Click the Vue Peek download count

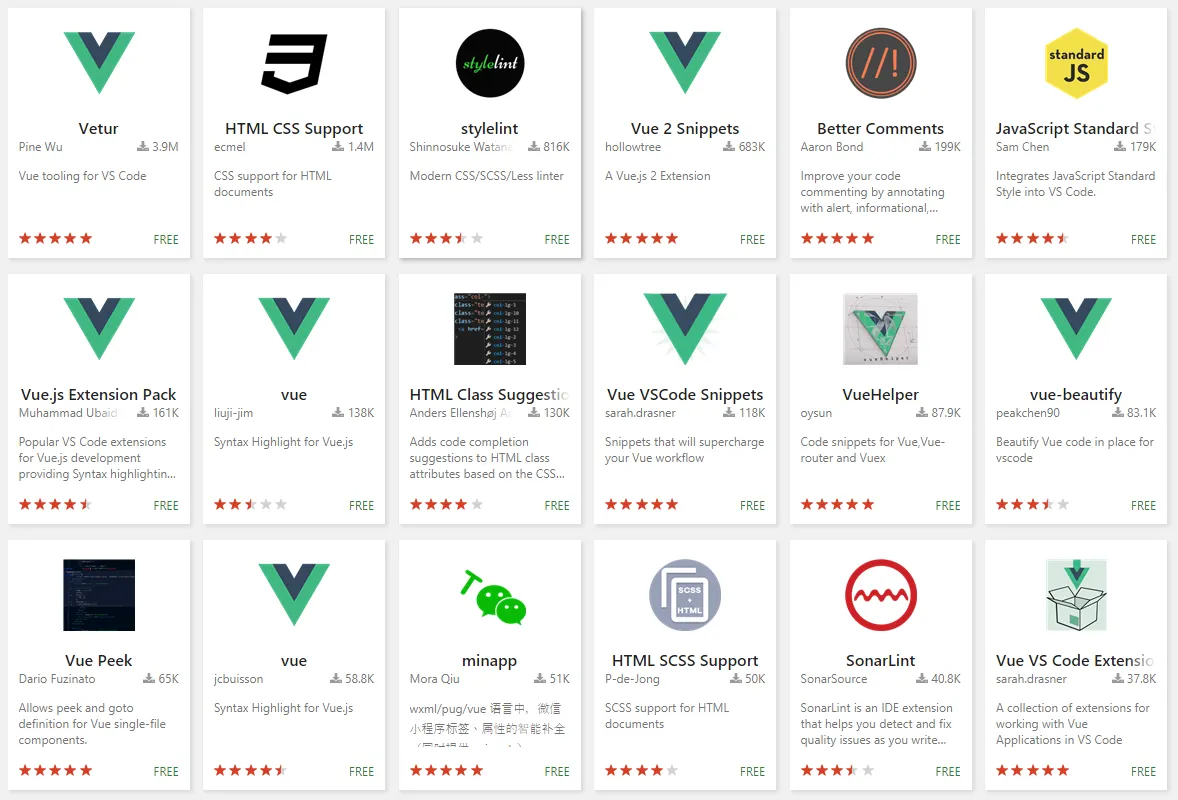(x=161, y=678)
